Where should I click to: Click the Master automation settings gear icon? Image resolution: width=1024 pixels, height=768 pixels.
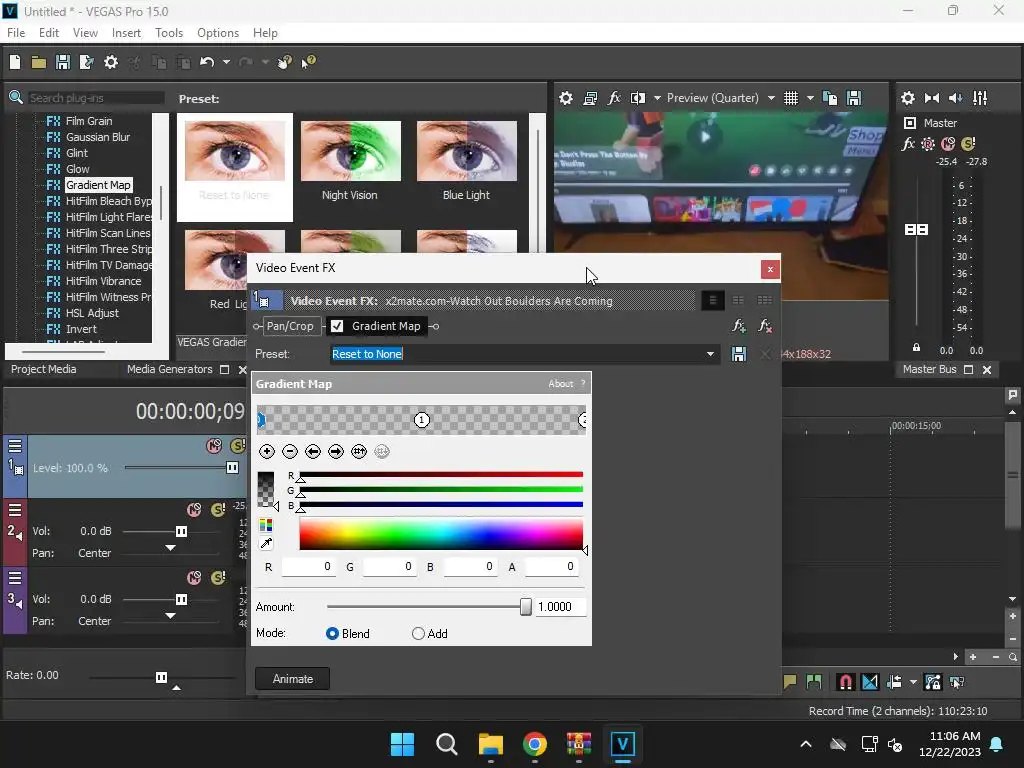pyautogui.click(x=928, y=144)
